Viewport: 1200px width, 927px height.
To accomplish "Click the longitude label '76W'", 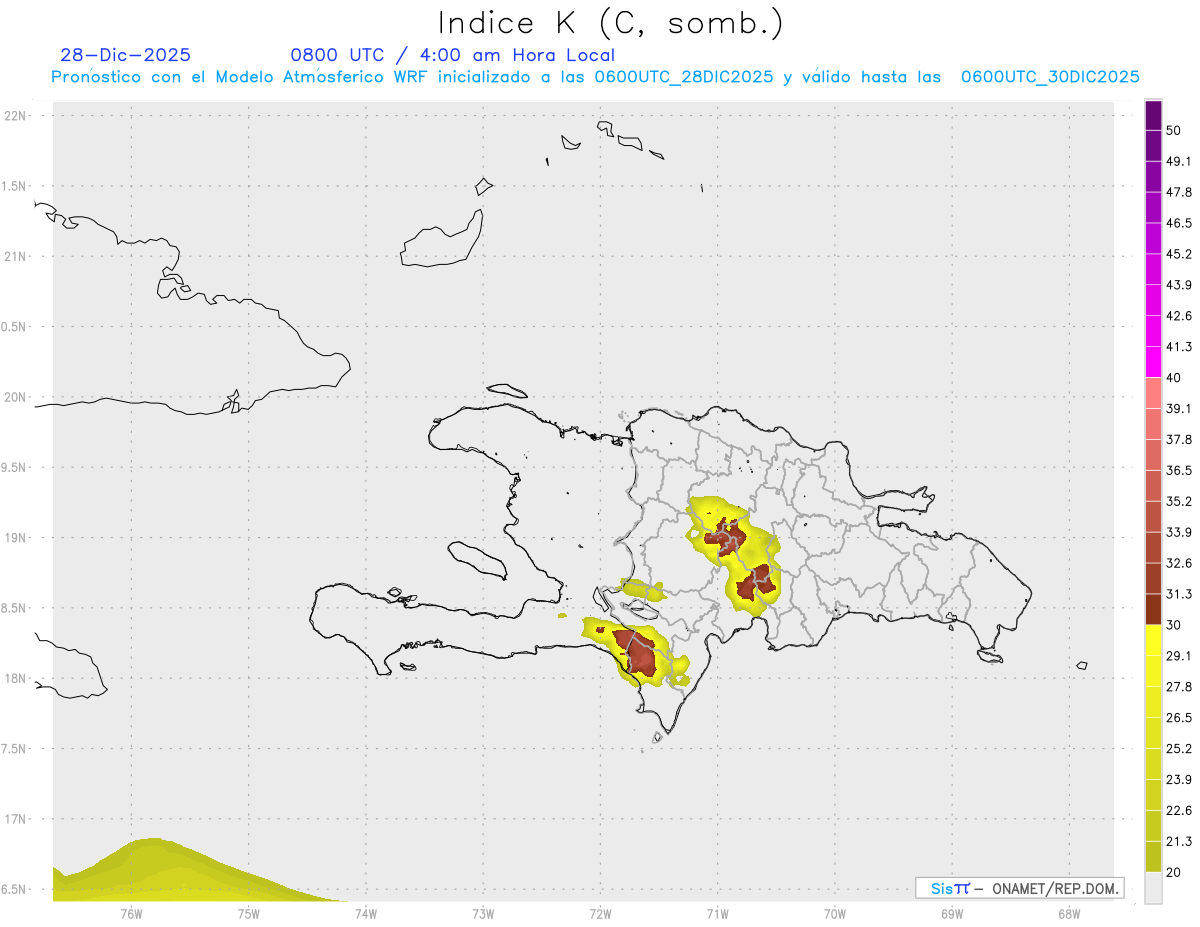I will (x=132, y=913).
